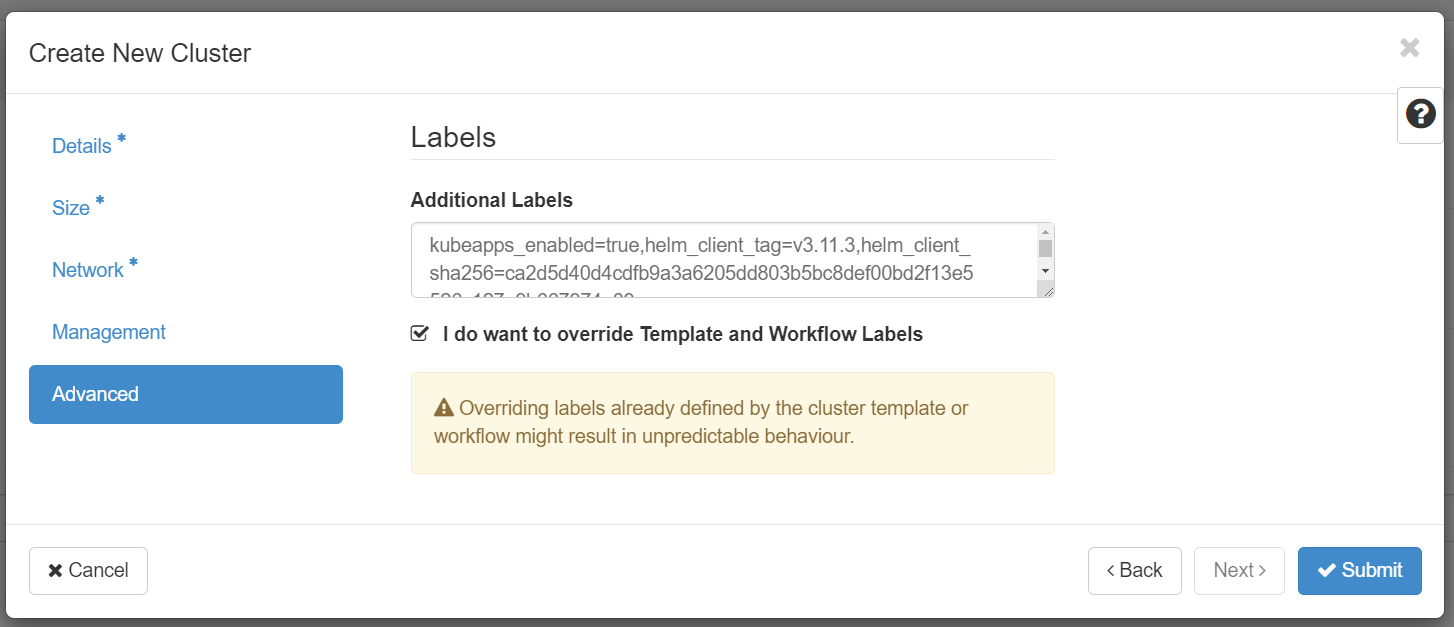Go to the Details step
The image size is (1454, 627).
(x=82, y=146)
